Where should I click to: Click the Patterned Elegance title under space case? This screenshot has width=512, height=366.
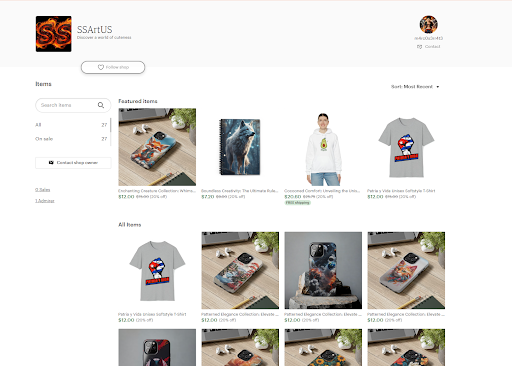(x=323, y=314)
